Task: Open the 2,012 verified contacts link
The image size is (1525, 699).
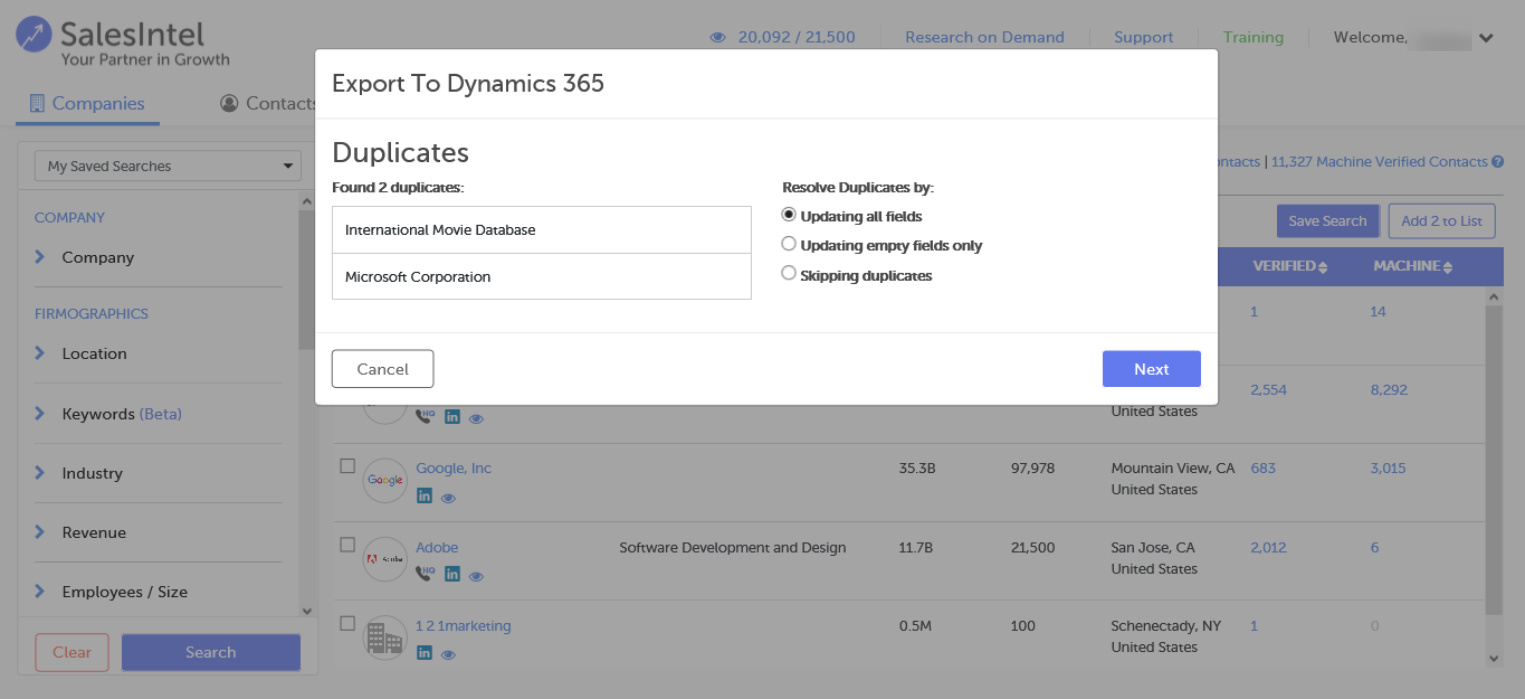Action: tap(1268, 547)
